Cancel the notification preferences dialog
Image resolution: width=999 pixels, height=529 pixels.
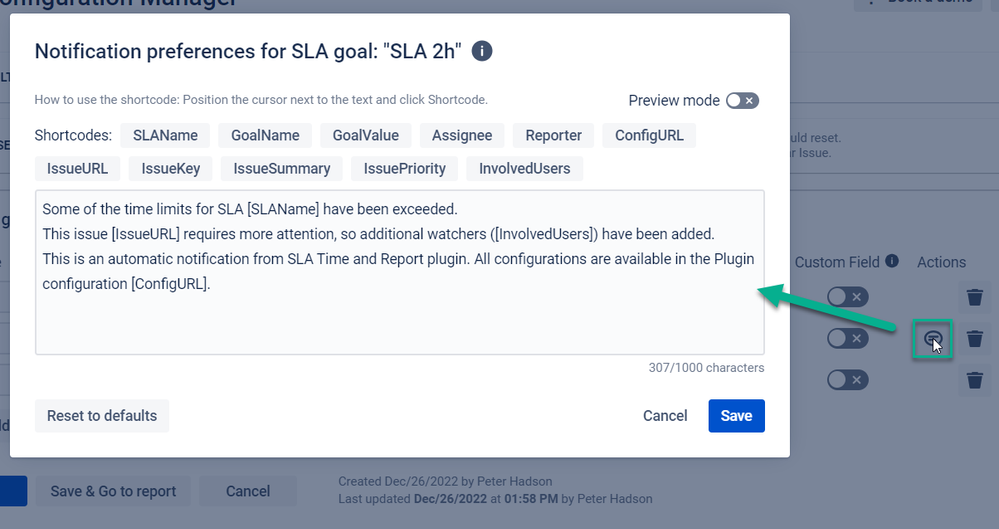665,416
